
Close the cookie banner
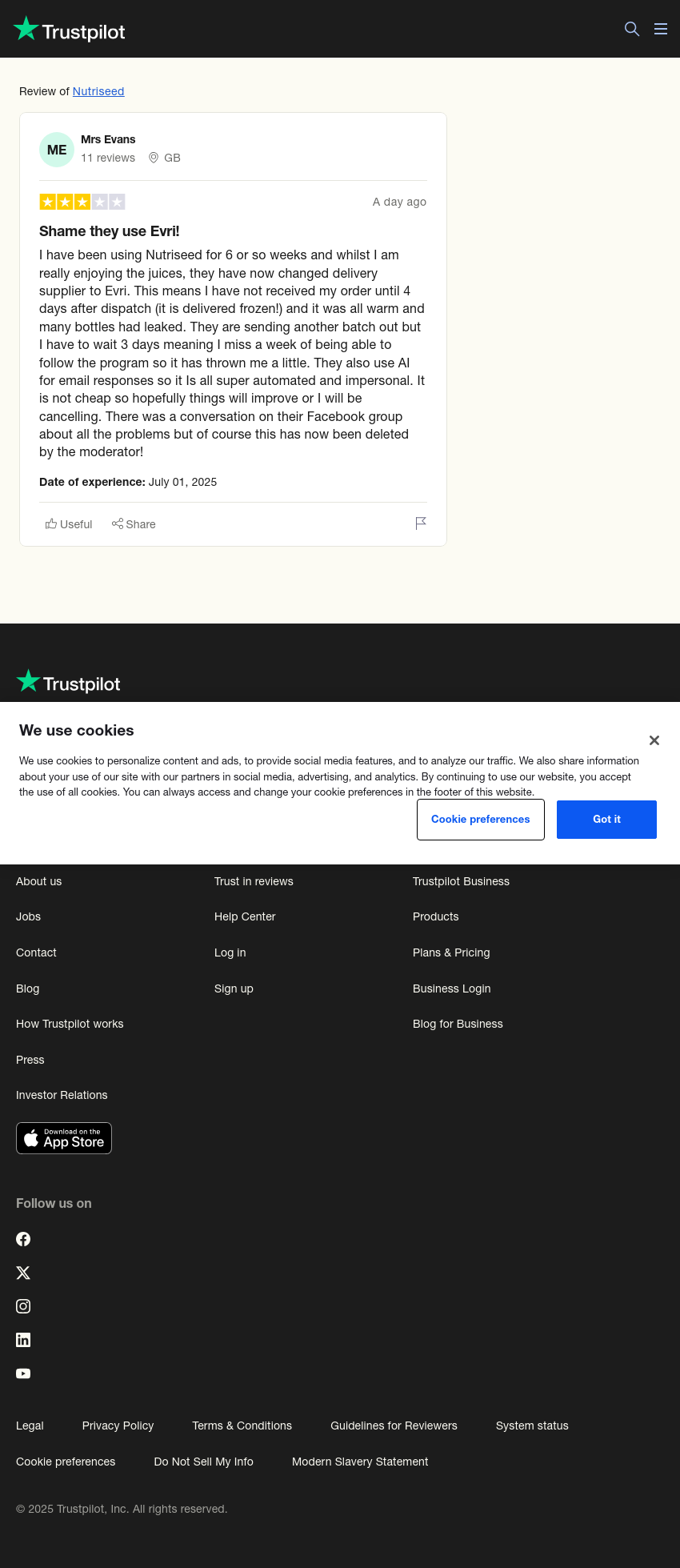coord(654,740)
